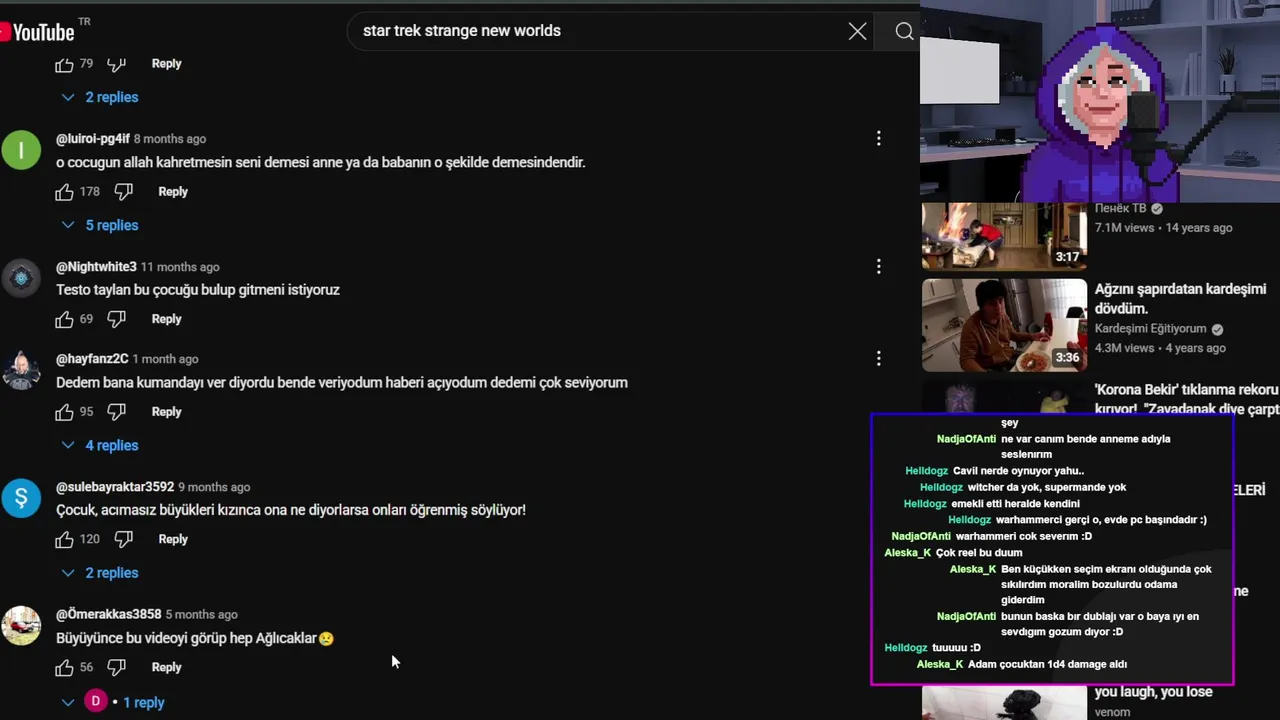Like @Nightwhite3's comment
This screenshot has height=720, width=1280.
tap(64, 319)
